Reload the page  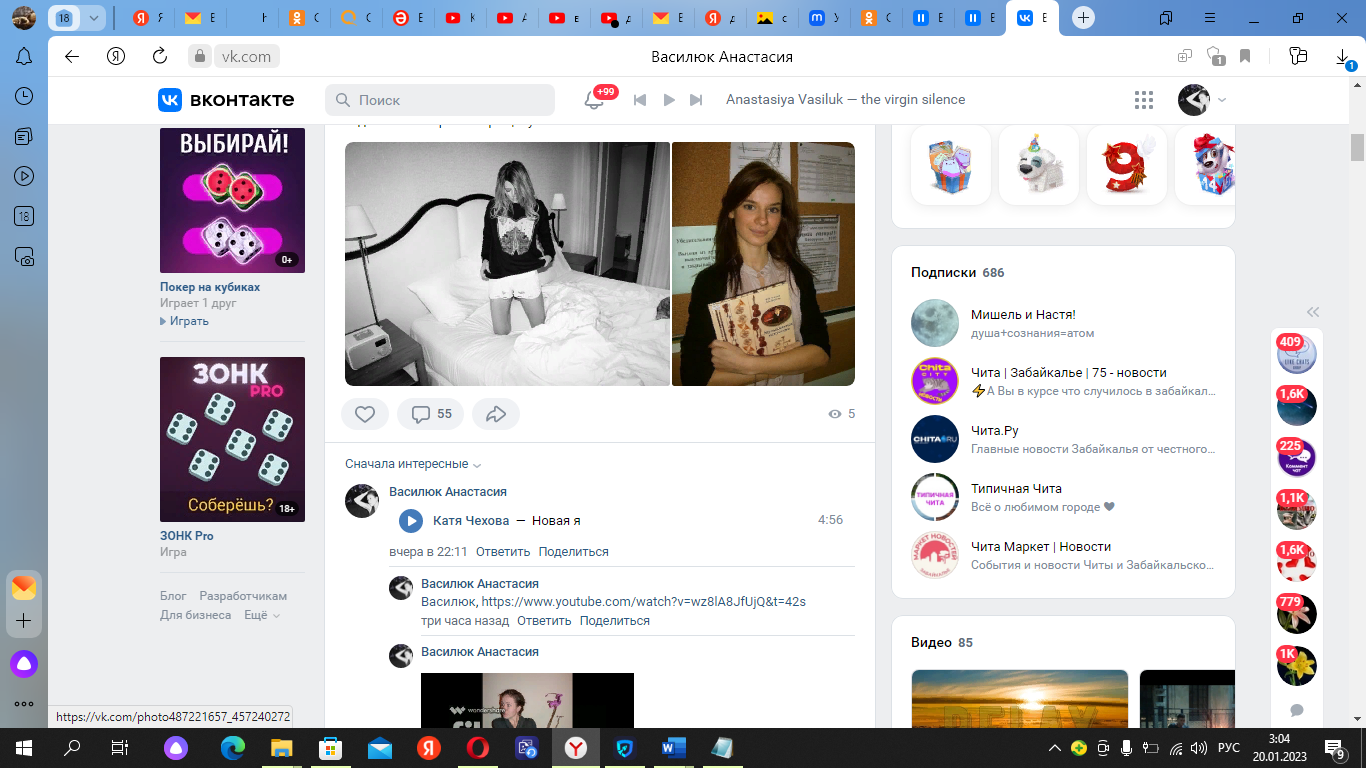point(160,57)
